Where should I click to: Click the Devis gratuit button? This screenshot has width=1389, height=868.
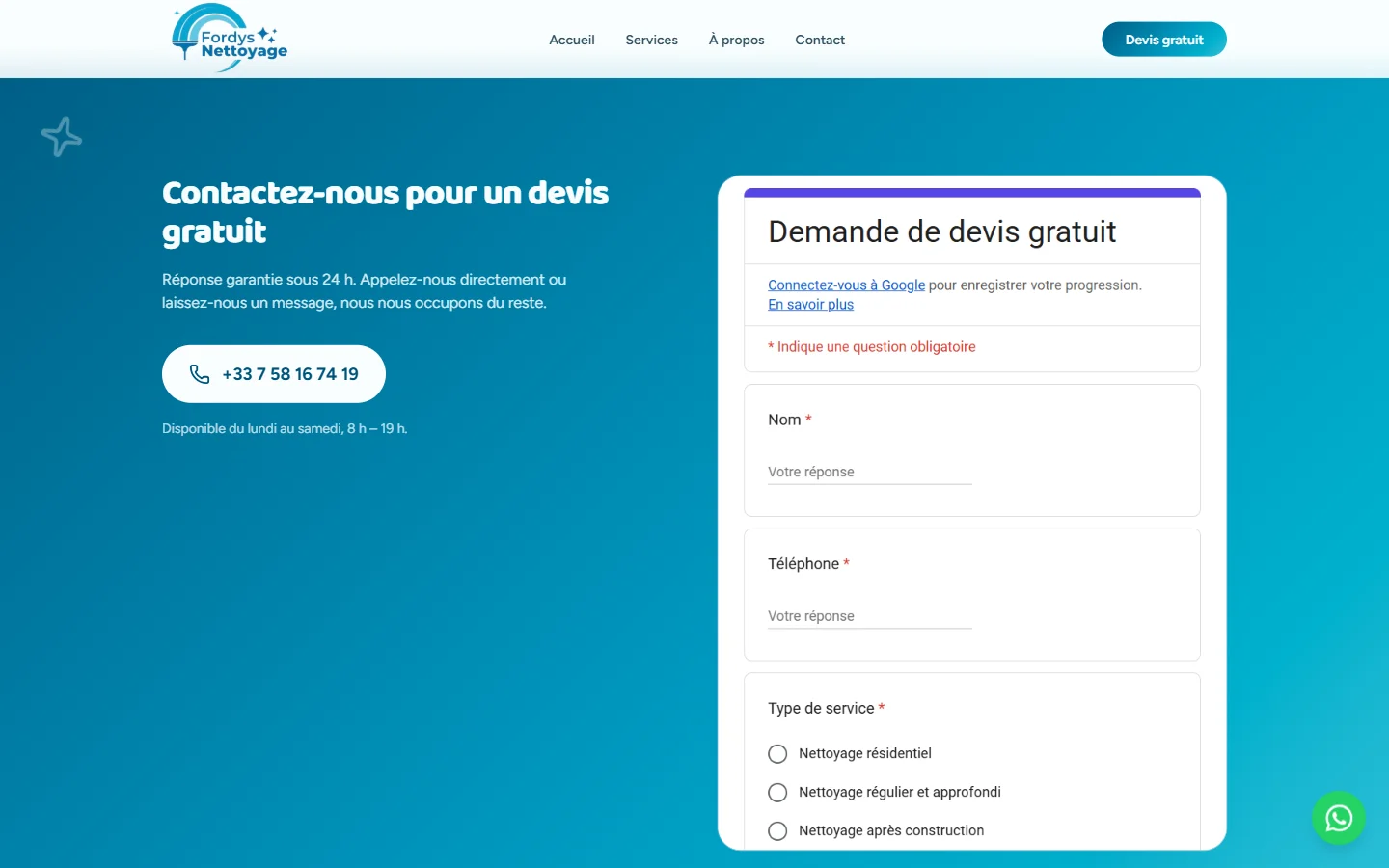[x=1164, y=40]
